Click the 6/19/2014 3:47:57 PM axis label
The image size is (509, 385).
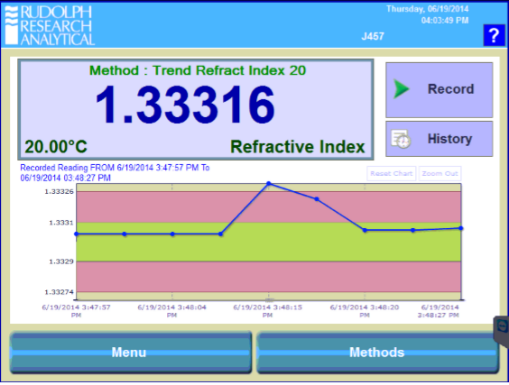(x=76, y=311)
